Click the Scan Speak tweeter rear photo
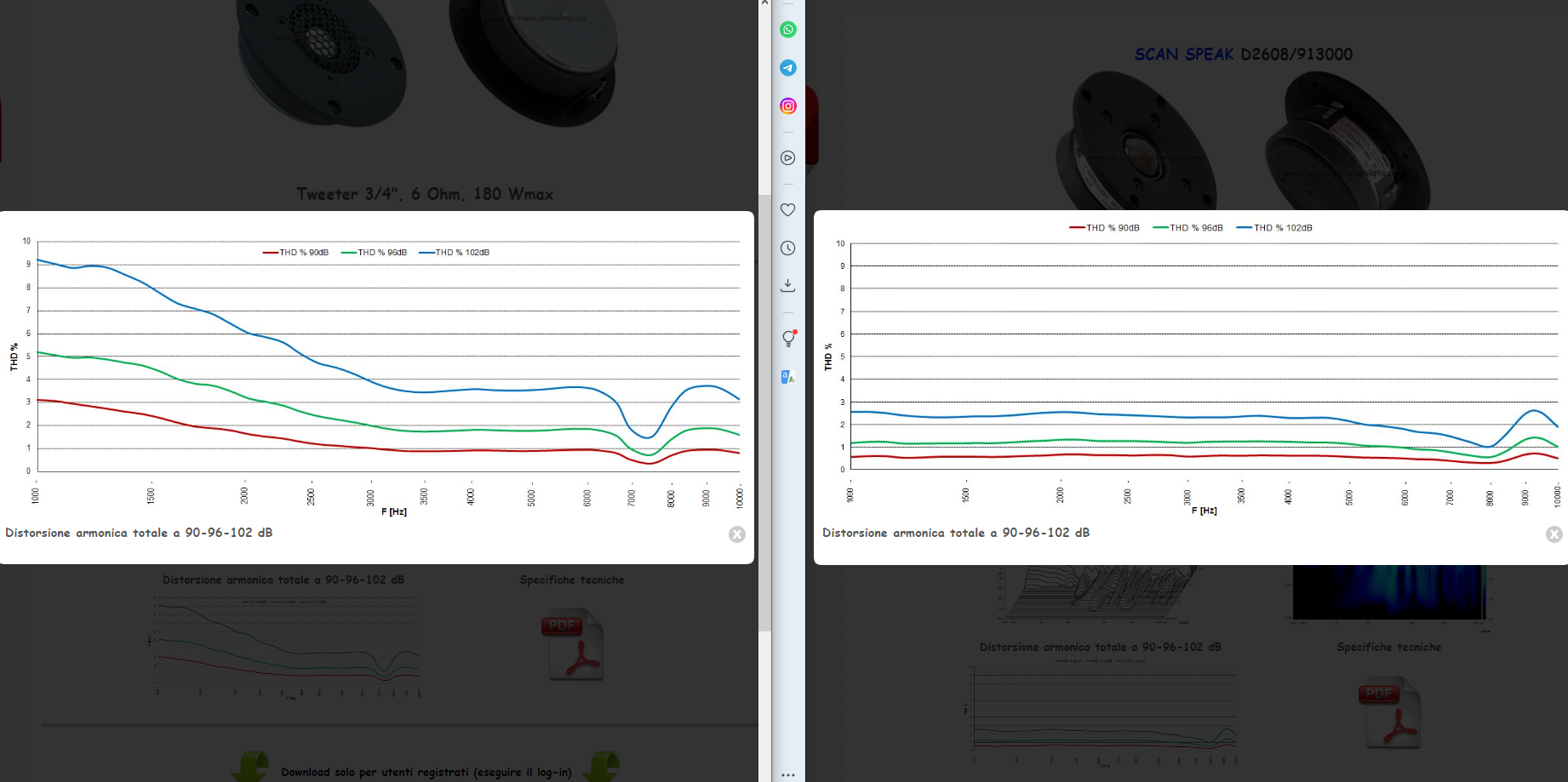Image resolution: width=1568 pixels, height=782 pixels. [1347, 140]
